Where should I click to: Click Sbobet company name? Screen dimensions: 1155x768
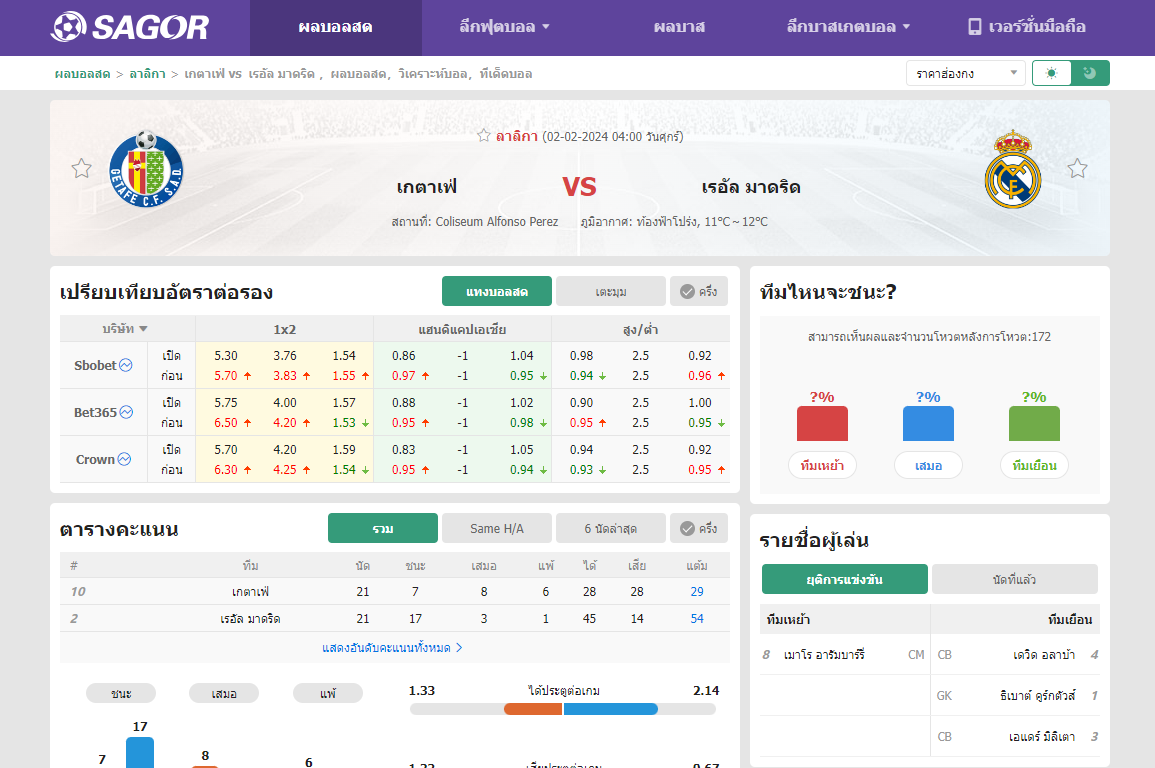(x=95, y=365)
